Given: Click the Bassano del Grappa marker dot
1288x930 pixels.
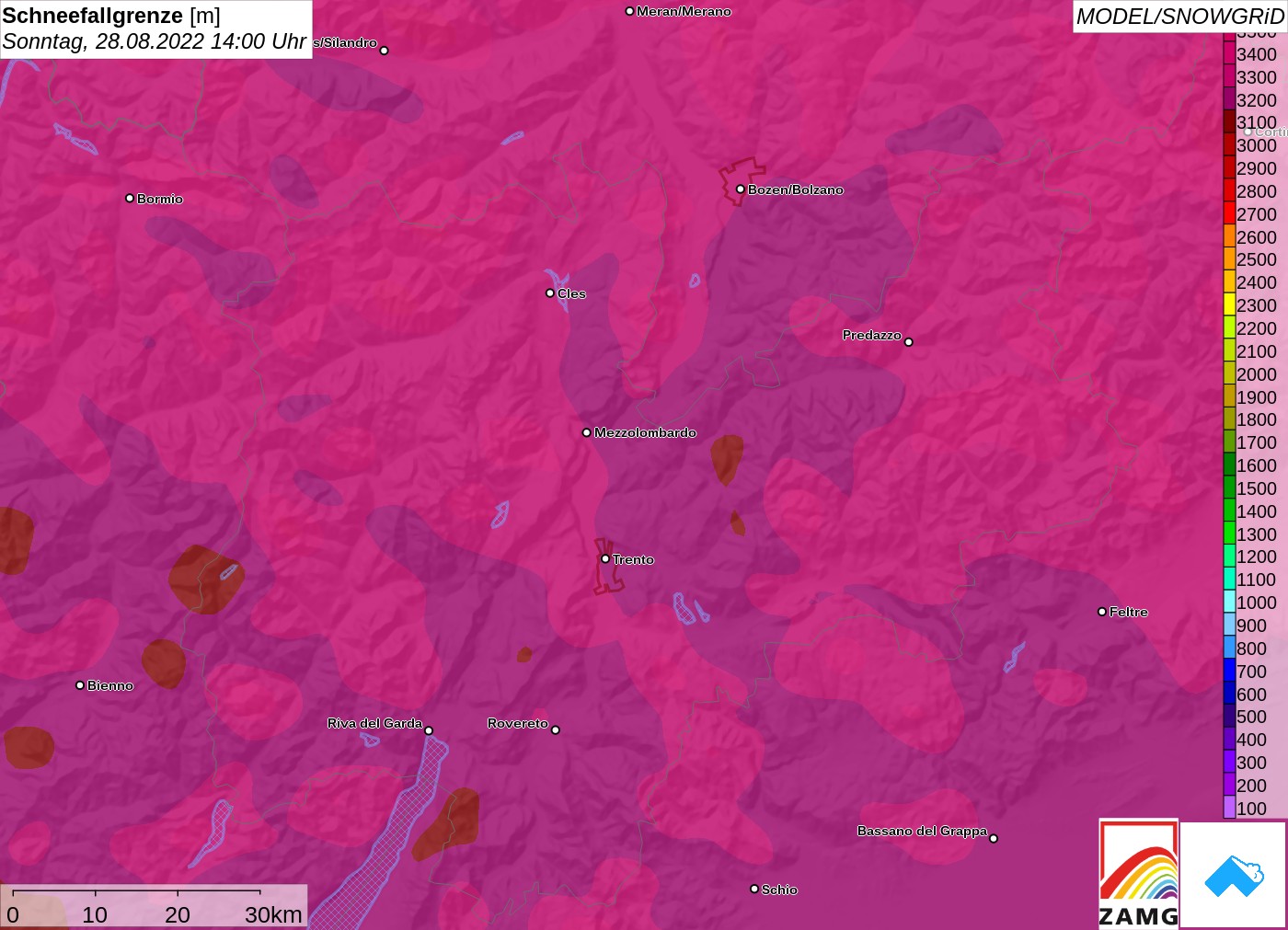Looking at the screenshot, I should point(994,838).
